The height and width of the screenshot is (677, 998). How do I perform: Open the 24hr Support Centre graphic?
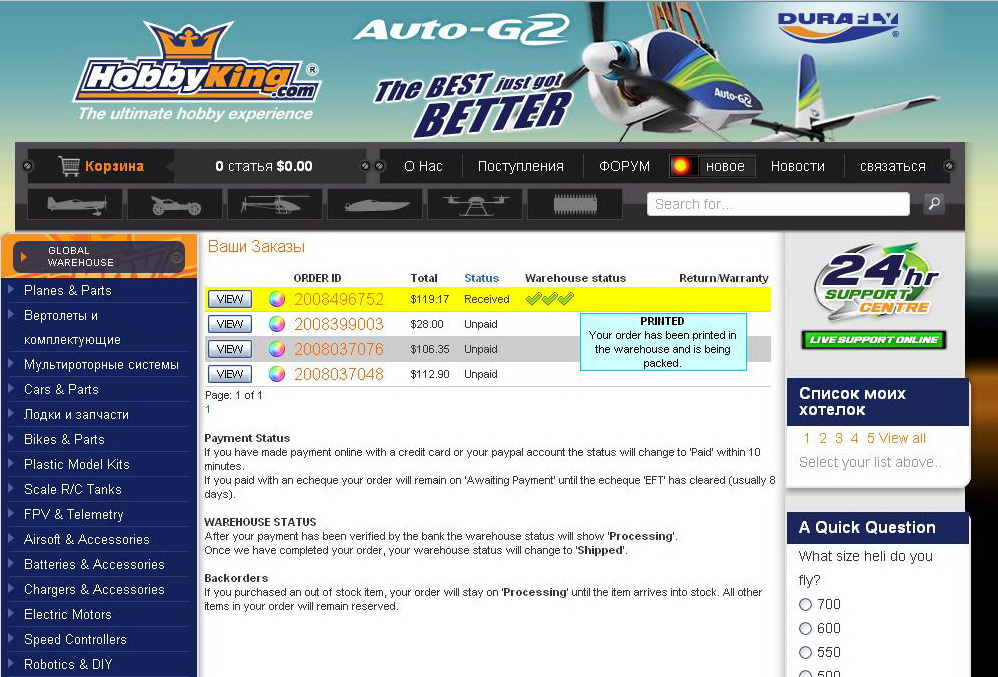click(x=874, y=281)
